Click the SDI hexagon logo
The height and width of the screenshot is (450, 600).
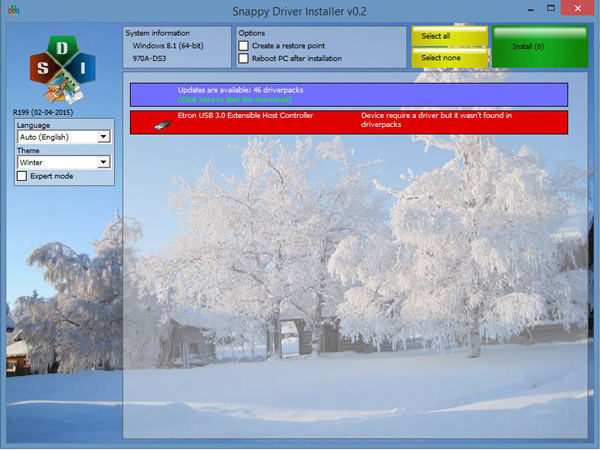click(62, 69)
